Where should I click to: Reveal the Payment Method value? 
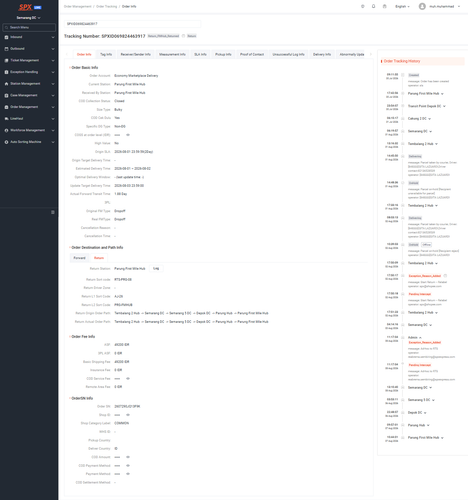click(128, 474)
